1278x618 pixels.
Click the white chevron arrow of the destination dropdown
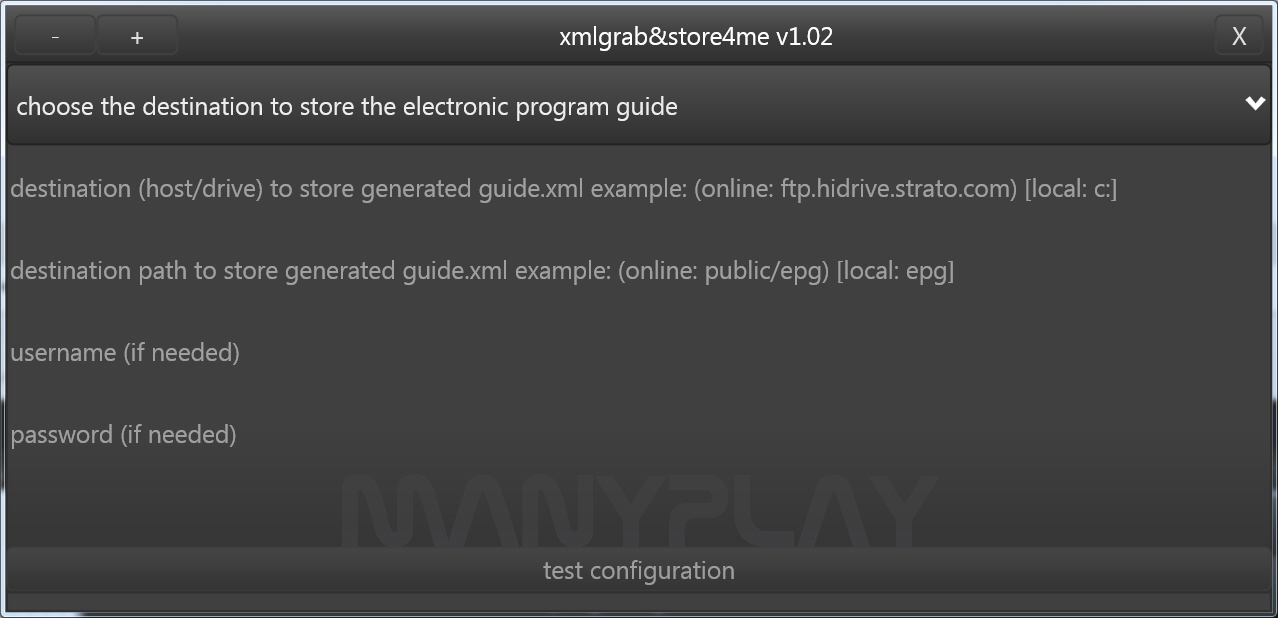[x=1255, y=104]
